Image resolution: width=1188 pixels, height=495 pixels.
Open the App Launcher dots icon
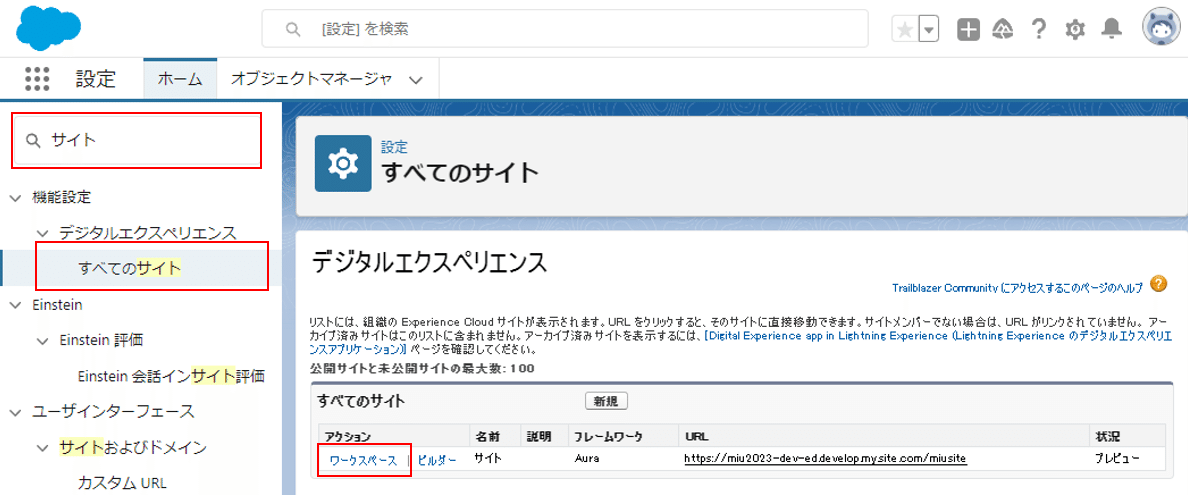36,79
